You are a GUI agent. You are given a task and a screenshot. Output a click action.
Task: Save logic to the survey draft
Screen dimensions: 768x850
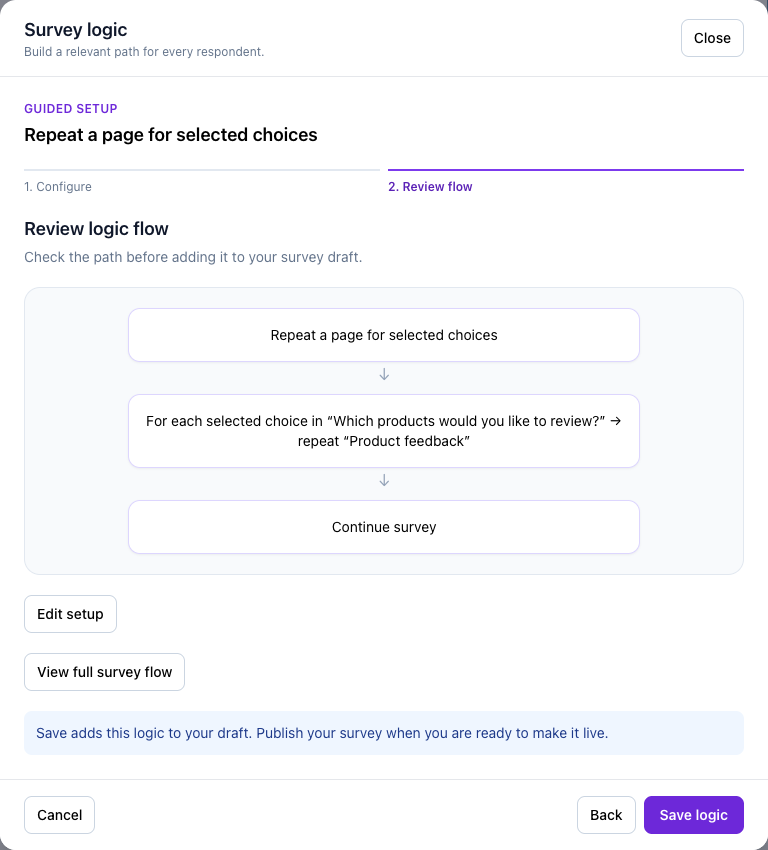(x=693, y=815)
